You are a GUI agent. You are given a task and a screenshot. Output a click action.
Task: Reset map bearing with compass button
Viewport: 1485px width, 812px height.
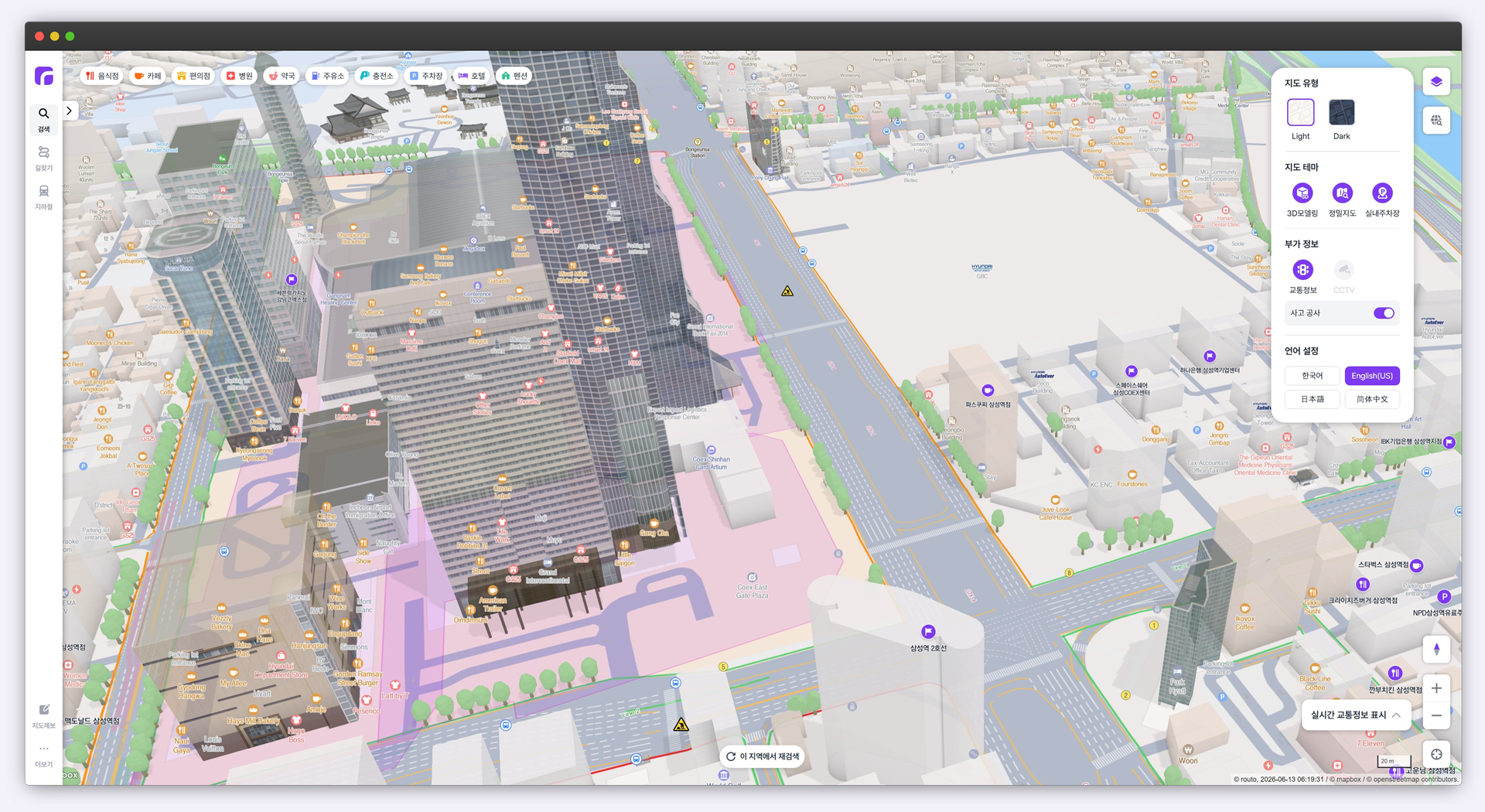pyautogui.click(x=1436, y=650)
